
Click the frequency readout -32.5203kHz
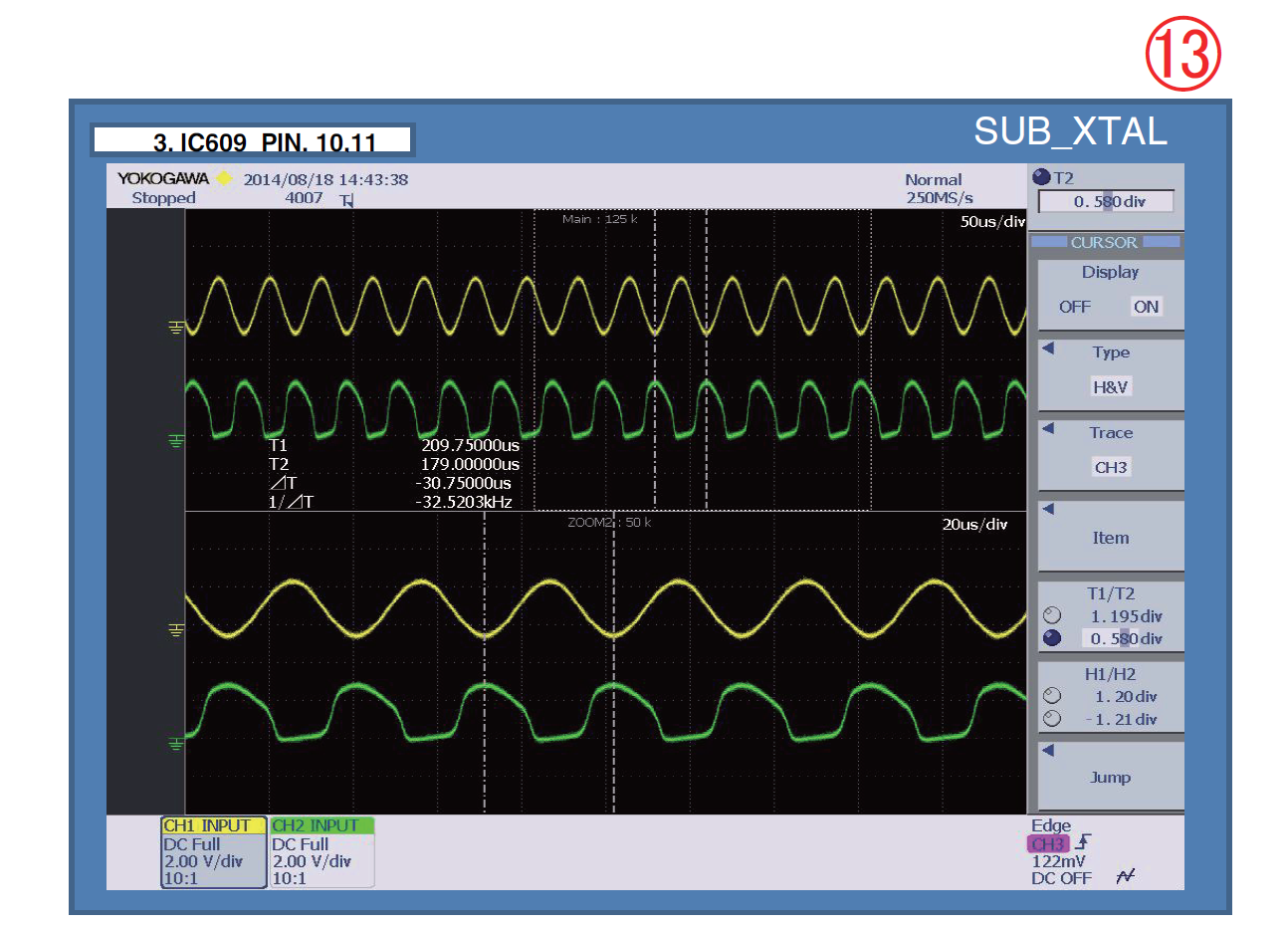pyautogui.click(x=463, y=502)
